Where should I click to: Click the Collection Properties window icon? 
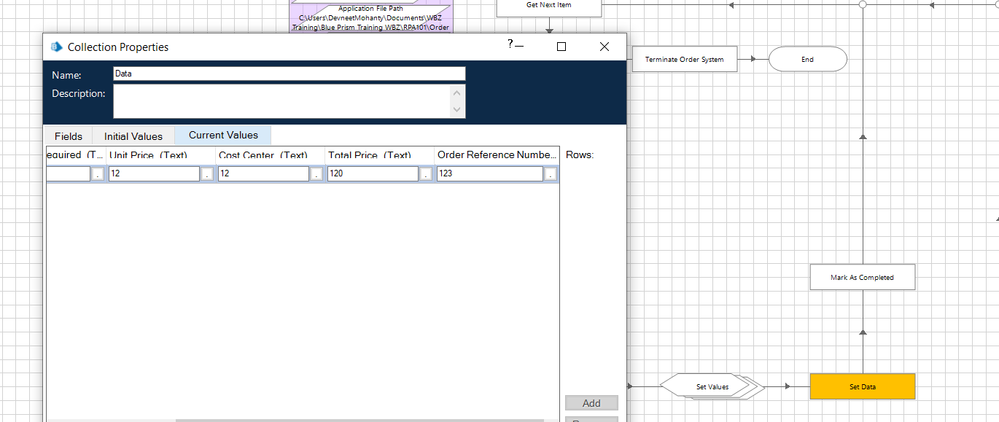(x=57, y=47)
